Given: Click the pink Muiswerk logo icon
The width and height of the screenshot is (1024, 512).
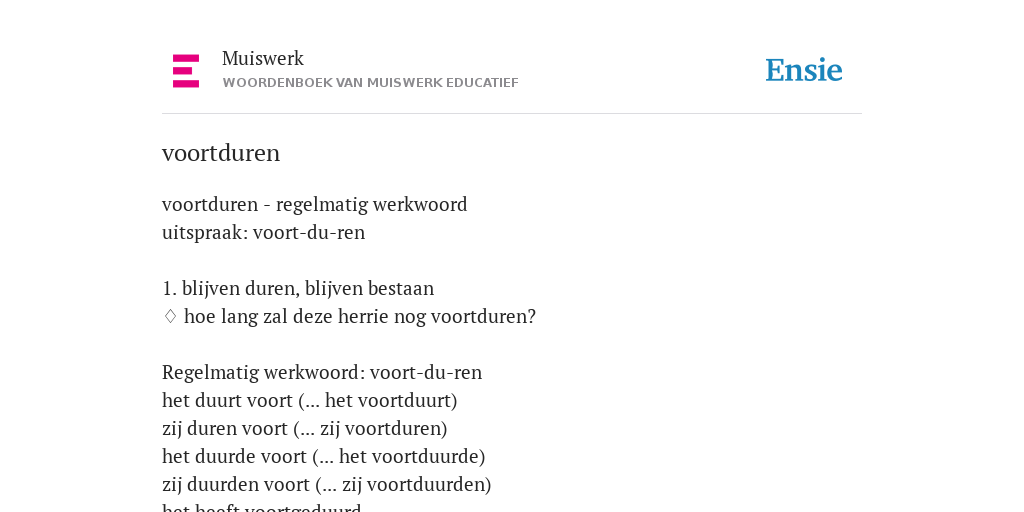Looking at the screenshot, I should click(x=186, y=71).
